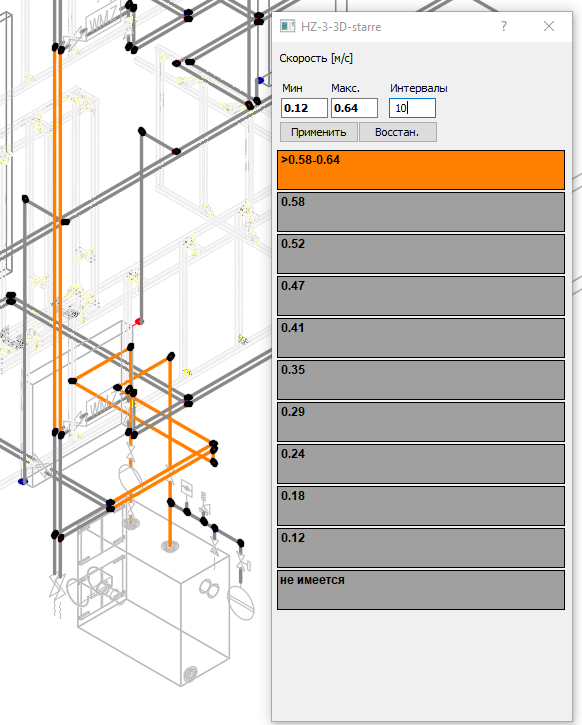Select the orange >0.58-0.64 color band

coord(421,170)
